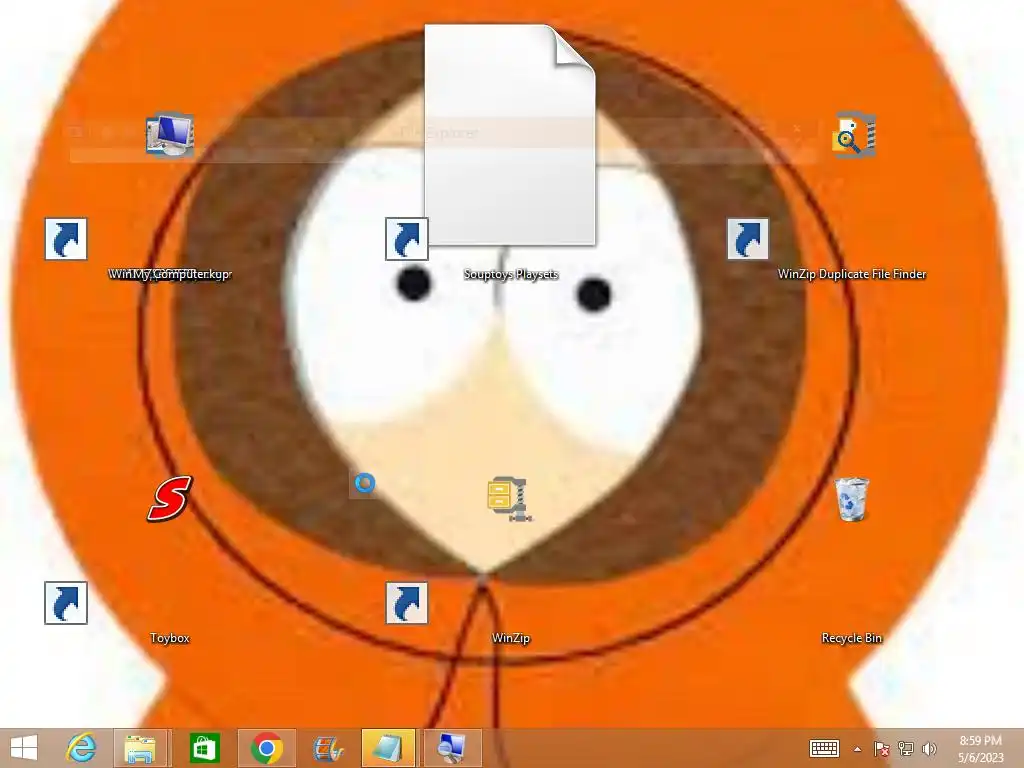
Task: Open the My Computer desktop icon
Action: (170, 135)
